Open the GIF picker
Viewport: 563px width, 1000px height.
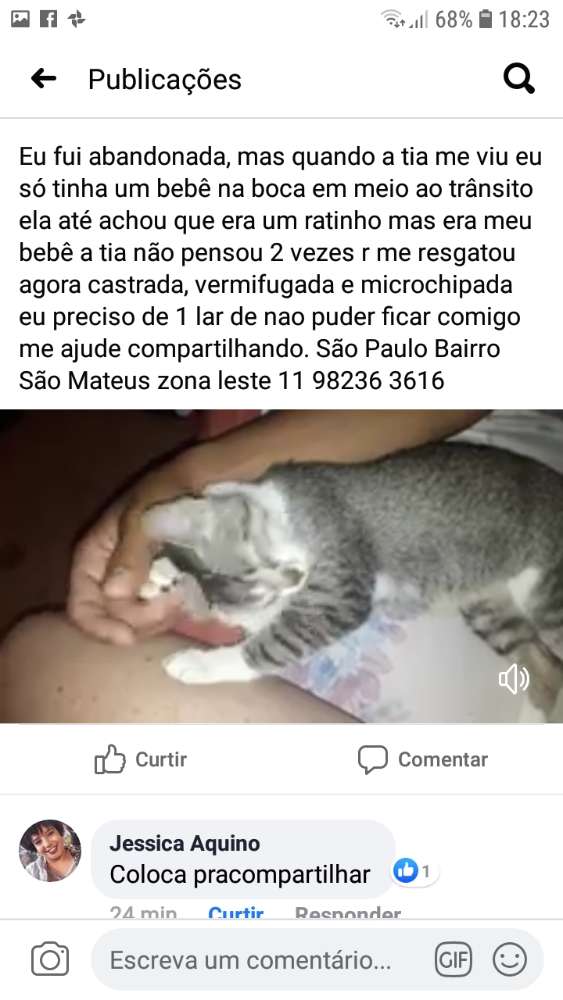453,959
